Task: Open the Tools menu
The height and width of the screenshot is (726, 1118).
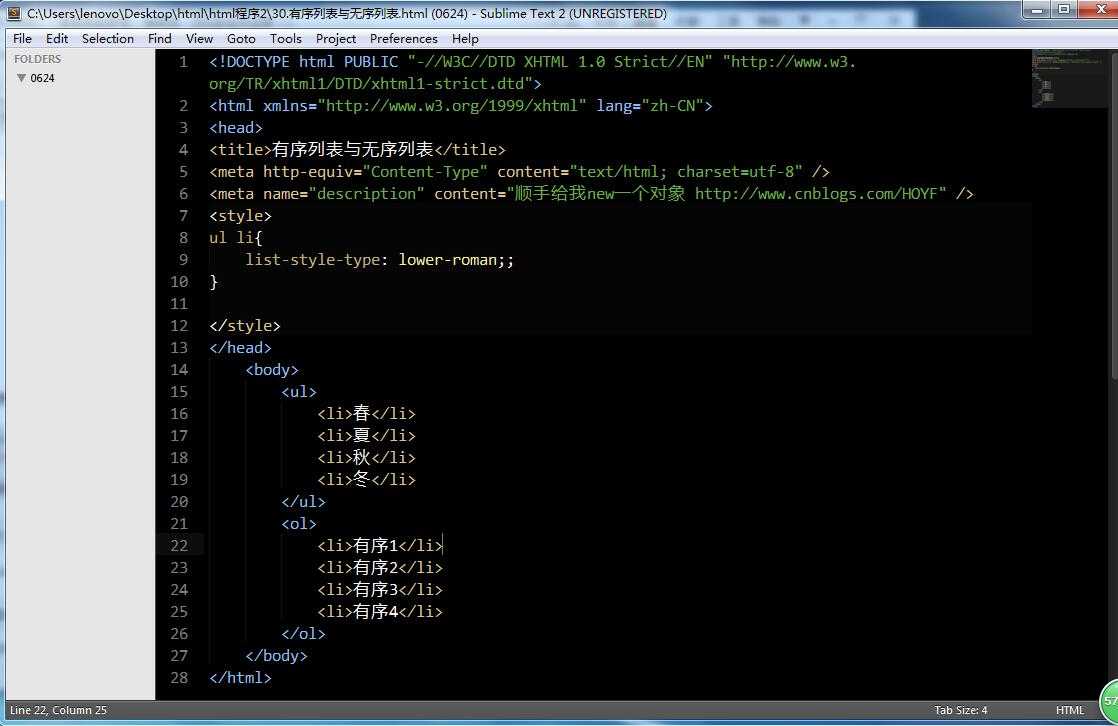Action: (x=285, y=39)
